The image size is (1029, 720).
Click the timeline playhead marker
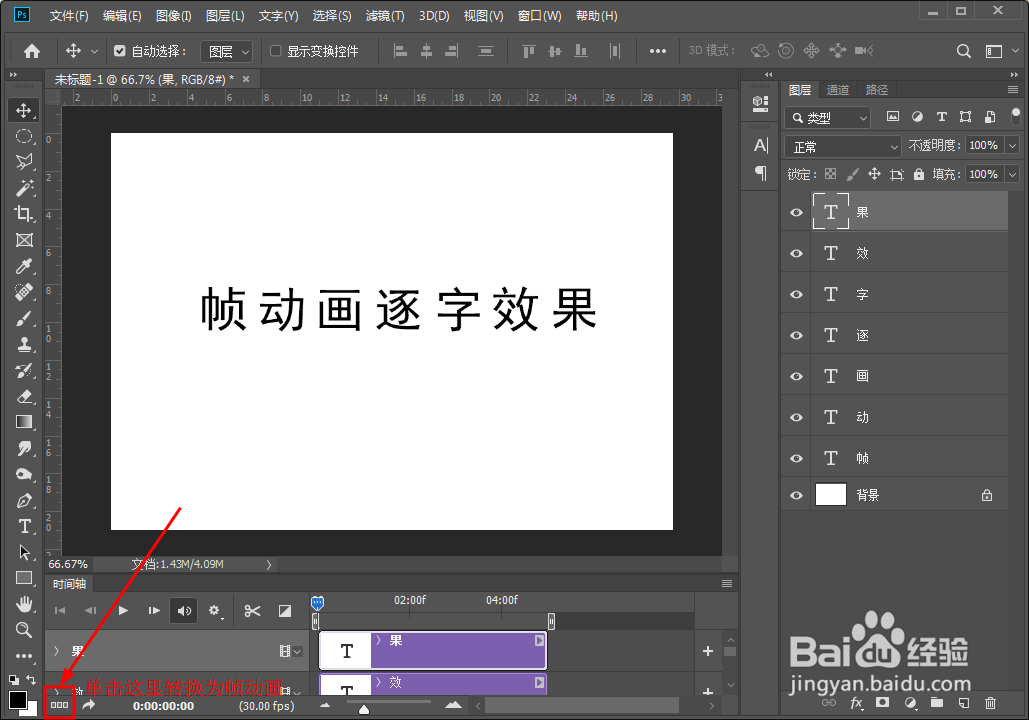[317, 603]
